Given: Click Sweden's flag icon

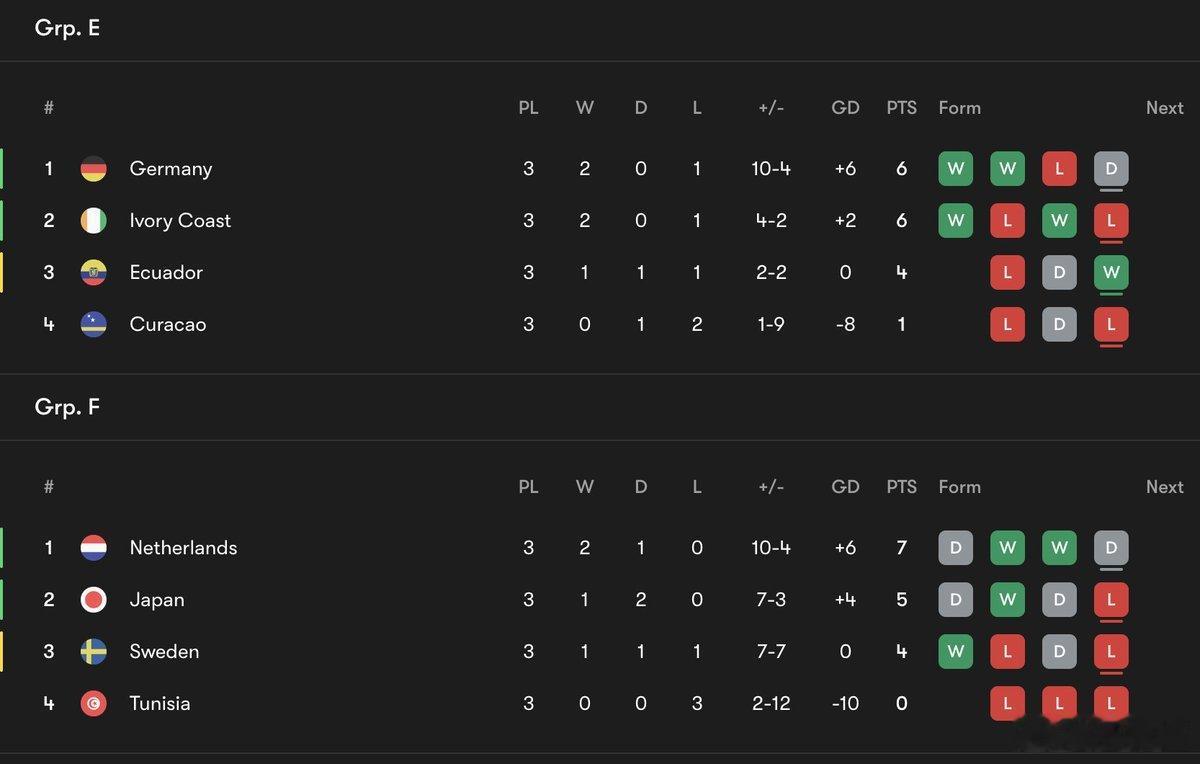Looking at the screenshot, I should (x=93, y=652).
